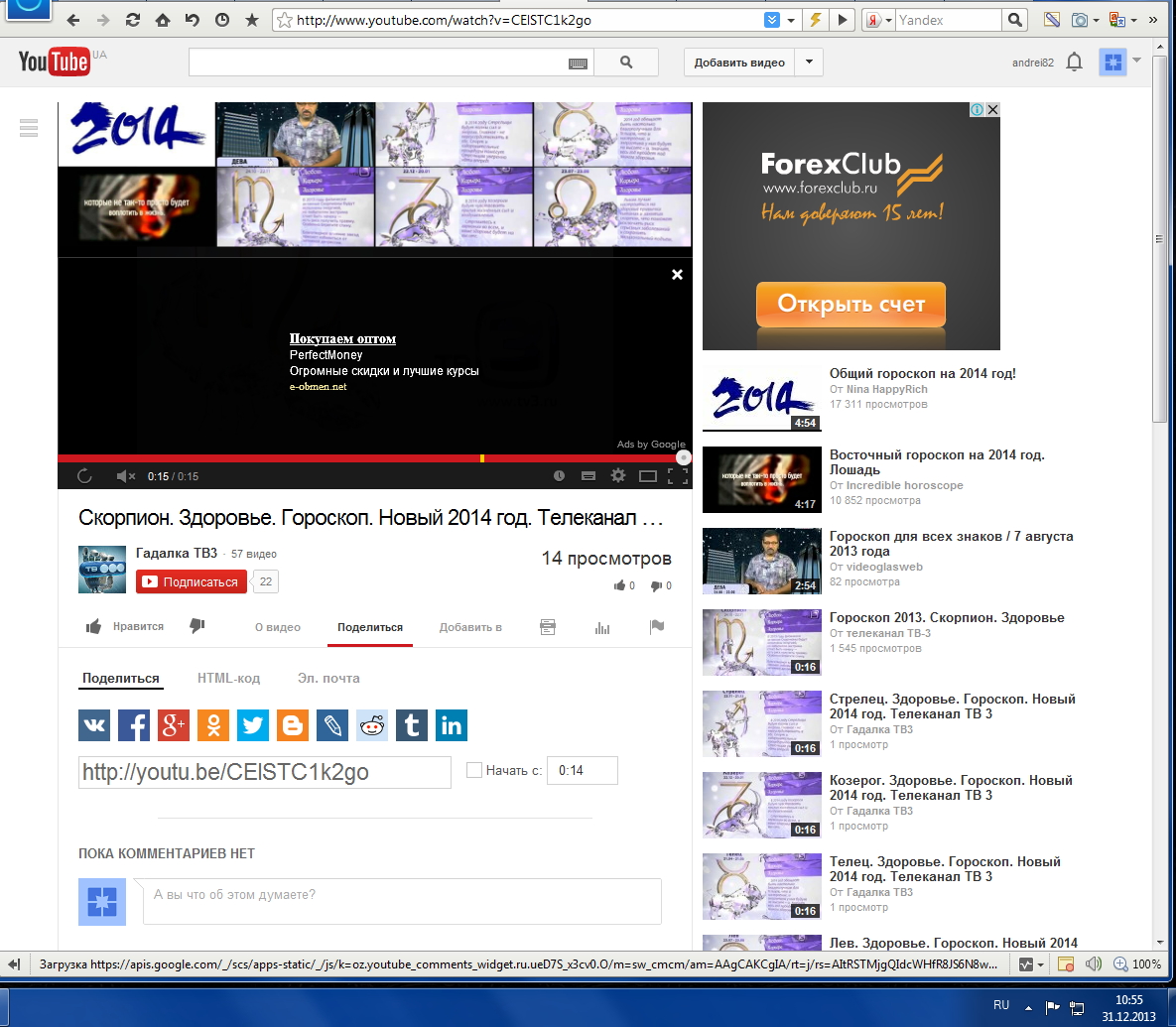Open browser zoom level 100% control

[x=1137, y=964]
